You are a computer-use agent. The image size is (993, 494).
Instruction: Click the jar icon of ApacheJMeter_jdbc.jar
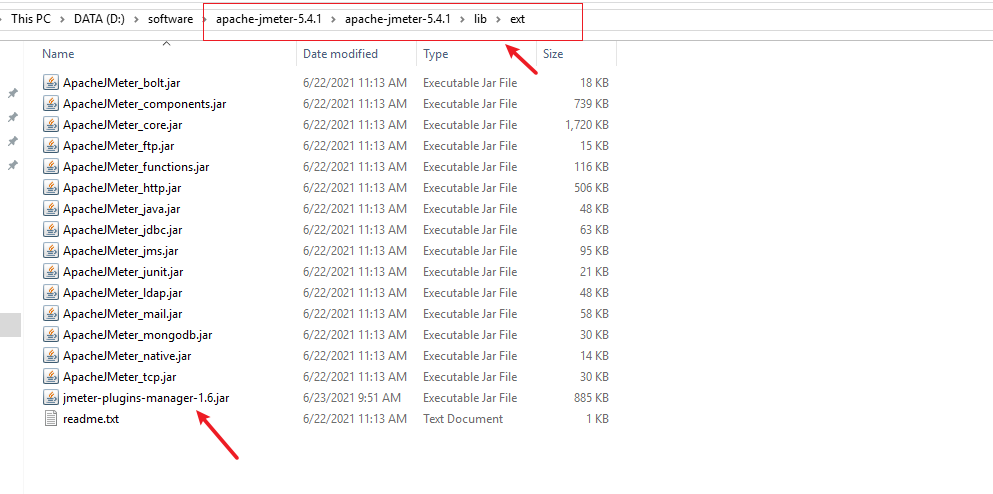click(x=51, y=229)
